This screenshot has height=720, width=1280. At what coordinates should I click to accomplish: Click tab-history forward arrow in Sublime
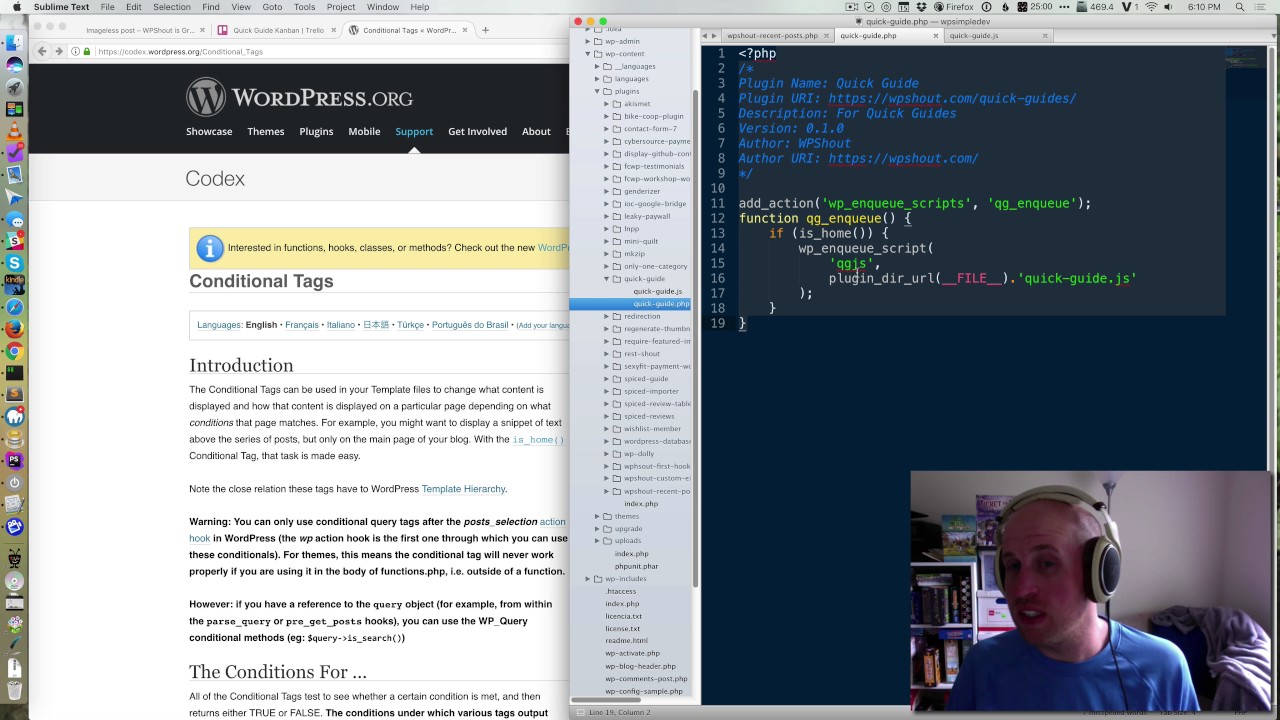[x=716, y=36]
